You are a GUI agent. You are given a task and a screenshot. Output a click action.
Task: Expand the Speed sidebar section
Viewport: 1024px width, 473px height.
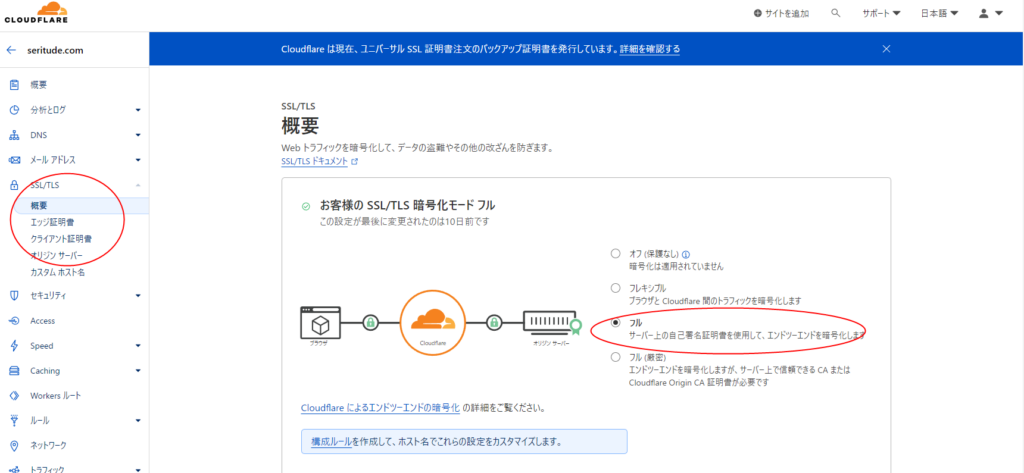click(x=138, y=346)
